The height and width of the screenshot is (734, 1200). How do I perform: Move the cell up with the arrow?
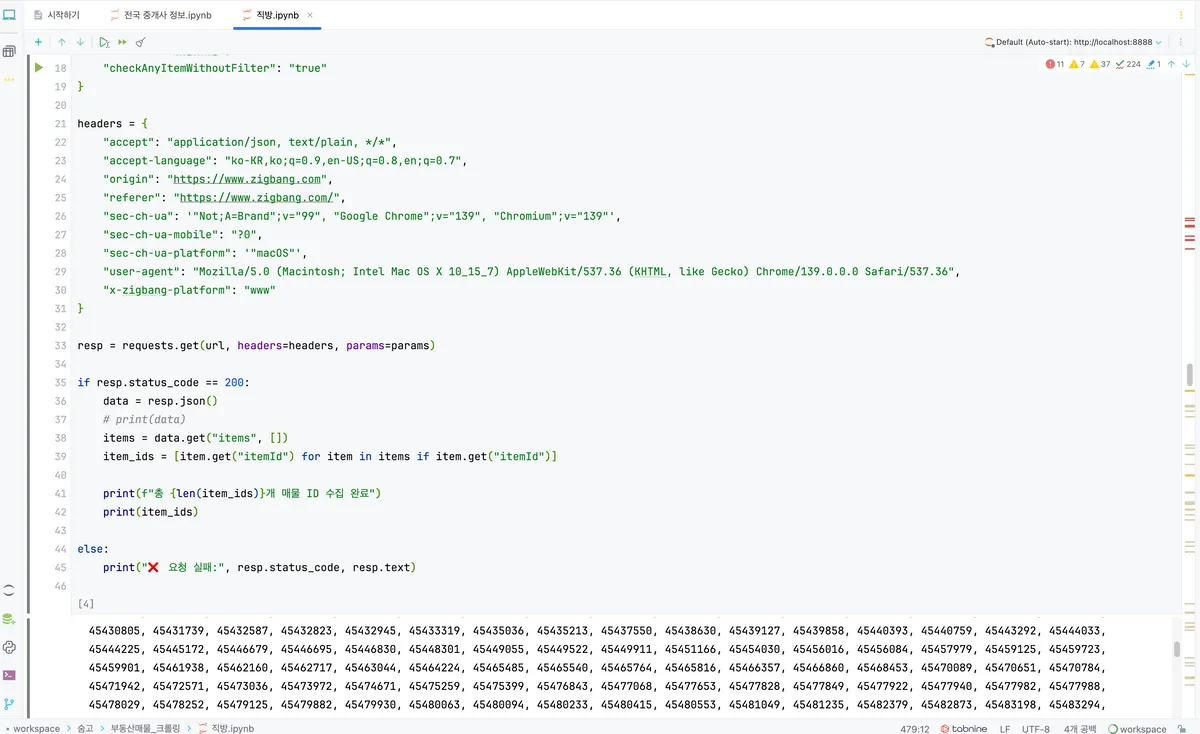click(x=62, y=42)
